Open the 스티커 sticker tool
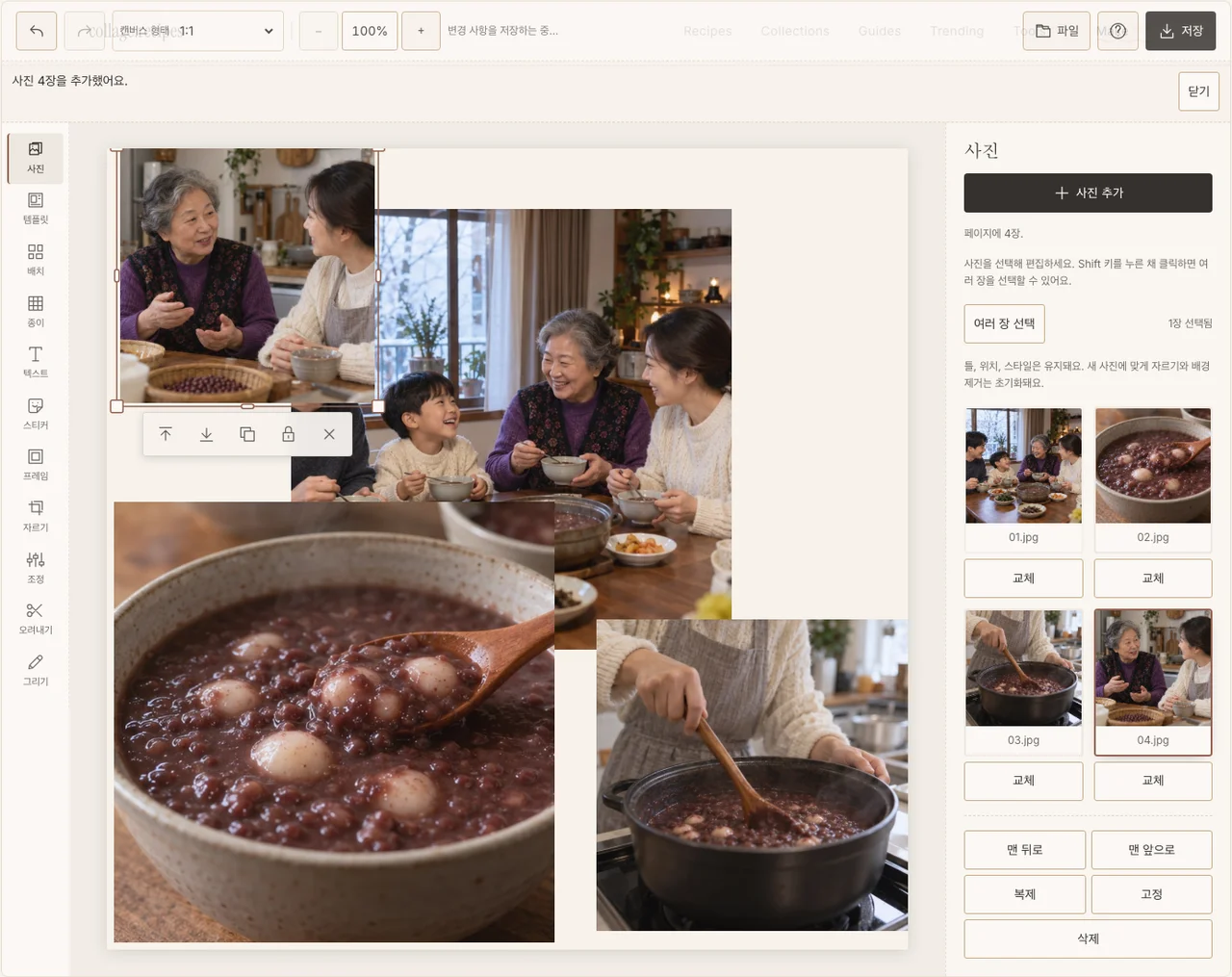Screen dimensions: 1232x977 [36, 414]
